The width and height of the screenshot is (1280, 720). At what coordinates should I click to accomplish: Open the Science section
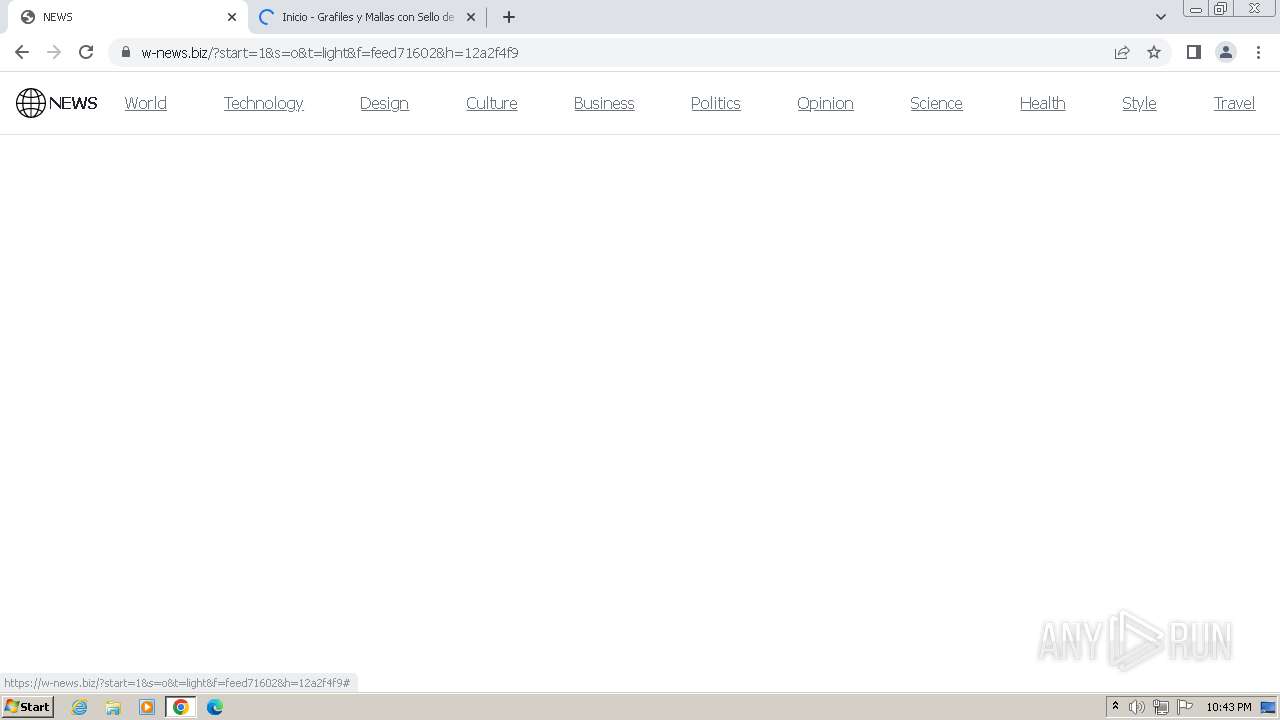pyautogui.click(x=936, y=103)
